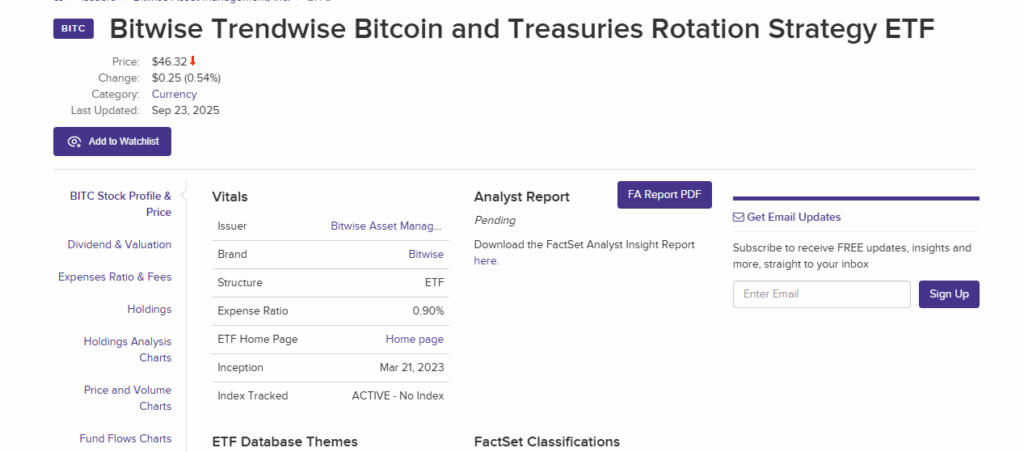Viewport: 1024px width, 452px height.
Task: Click the eye icon on the watchlist button
Action: 74,142
